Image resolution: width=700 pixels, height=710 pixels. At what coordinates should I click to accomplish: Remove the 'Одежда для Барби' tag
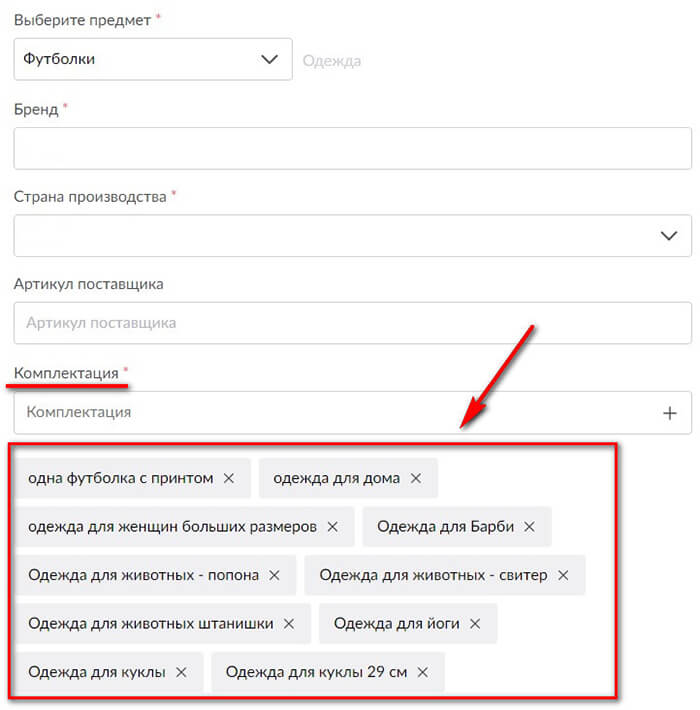pos(530,526)
